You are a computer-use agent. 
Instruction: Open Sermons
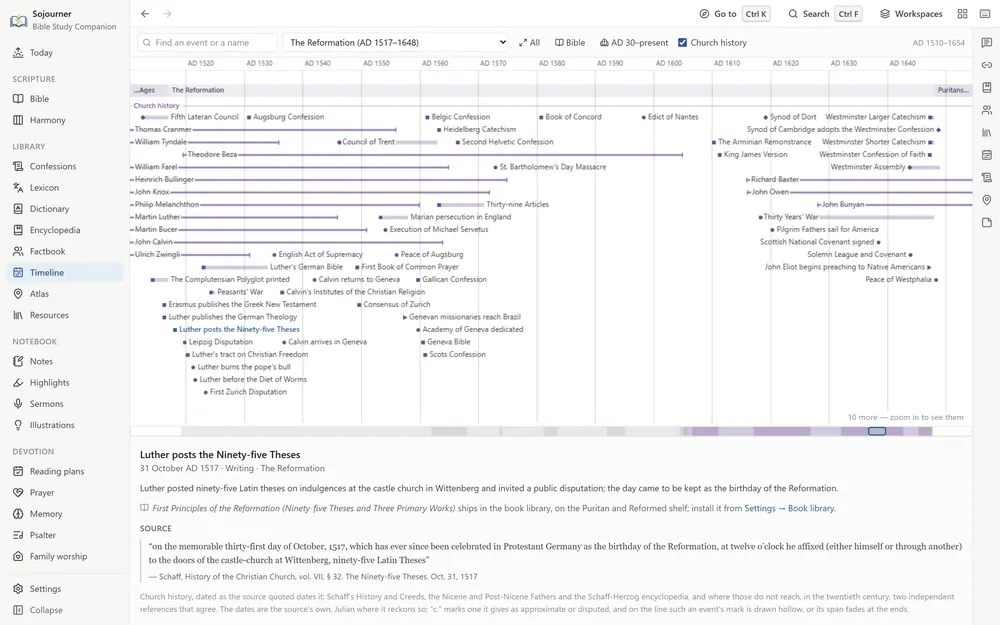[x=64, y=404]
